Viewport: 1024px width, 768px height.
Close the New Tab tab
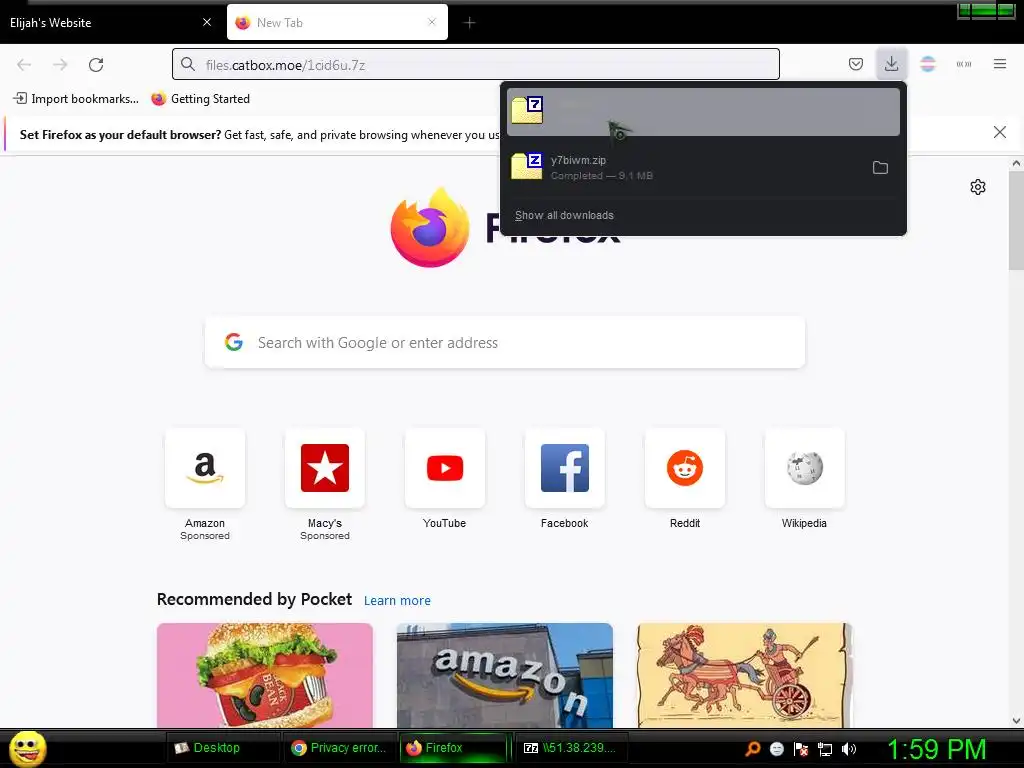pyautogui.click(x=432, y=22)
